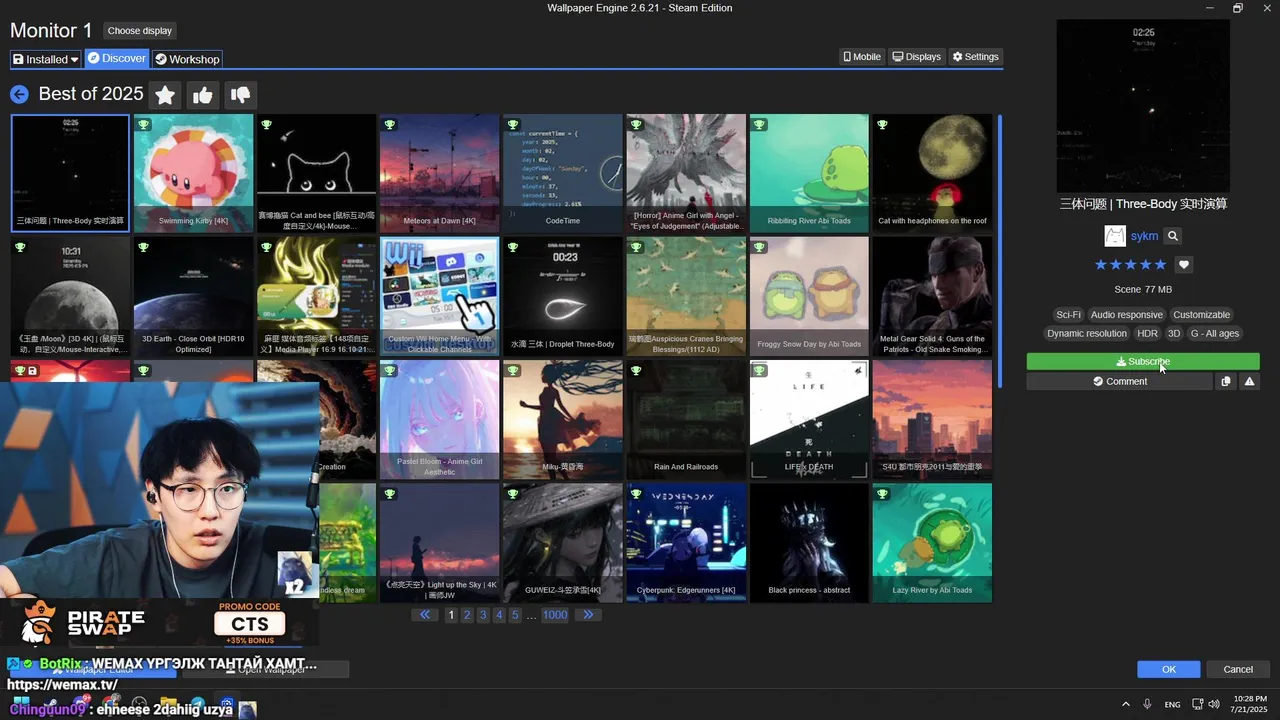The height and width of the screenshot is (720, 1280).
Task: Filter by the HDR tag
Action: 1147,334
